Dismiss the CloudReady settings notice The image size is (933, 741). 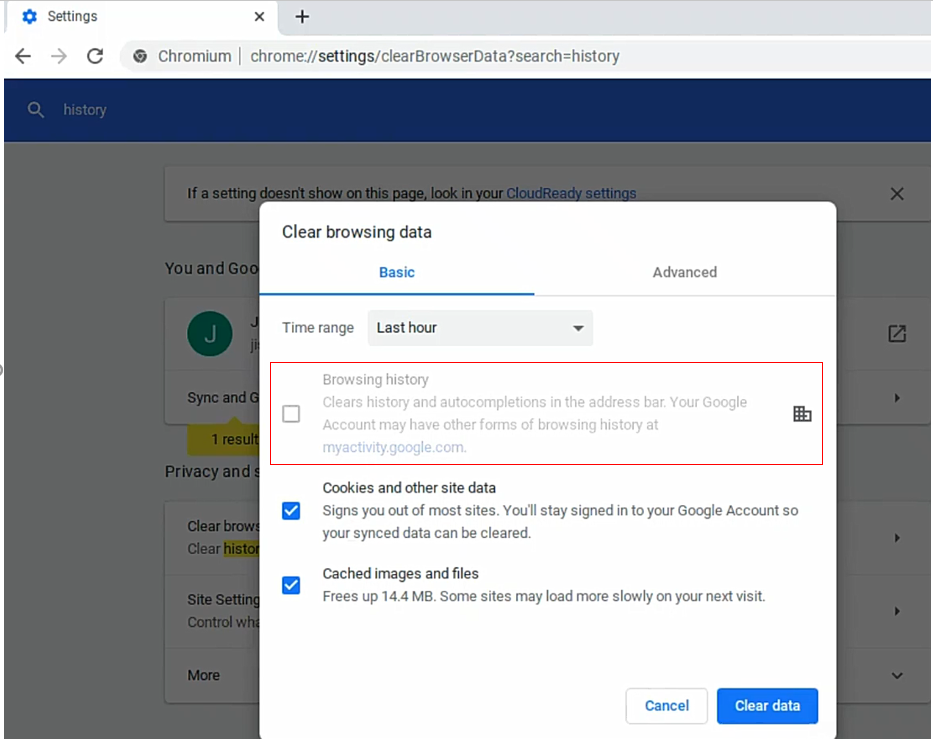(x=896, y=194)
